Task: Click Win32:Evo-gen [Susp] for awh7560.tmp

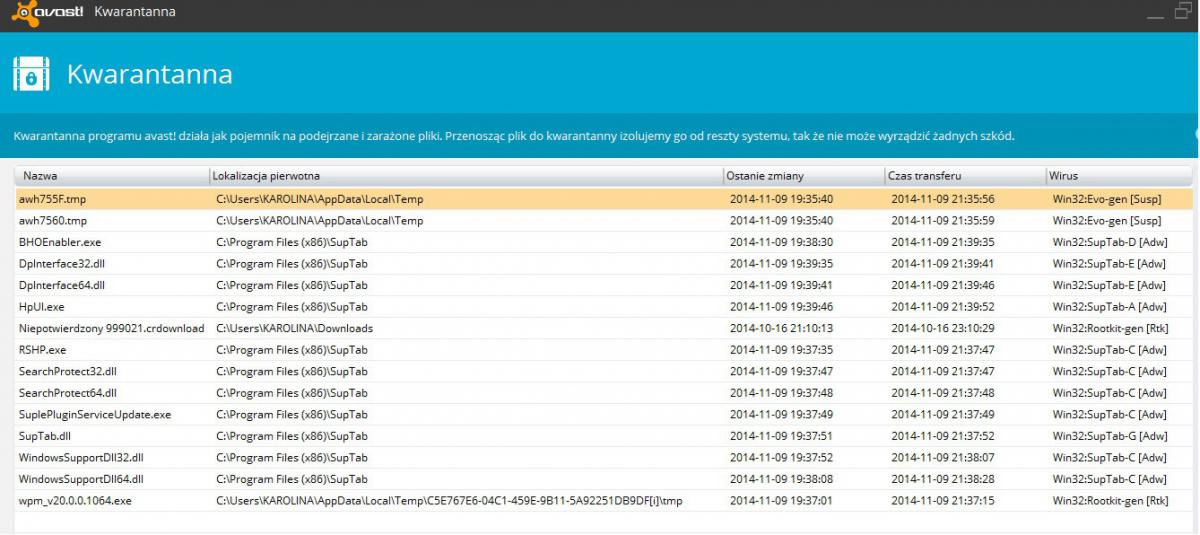Action: pyautogui.click(x=1107, y=220)
